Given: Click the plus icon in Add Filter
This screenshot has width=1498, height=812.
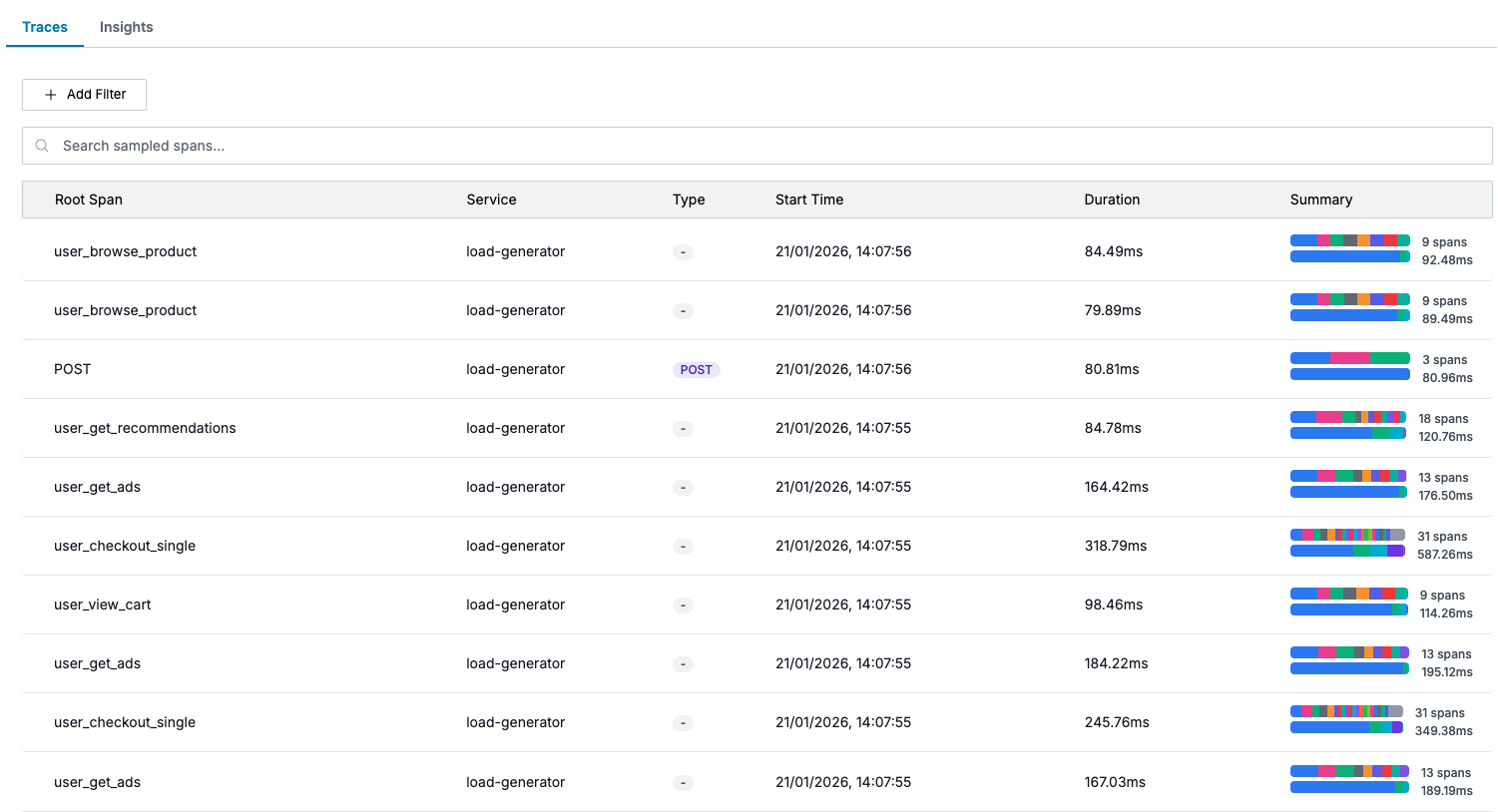Looking at the screenshot, I should pyautogui.click(x=51, y=95).
